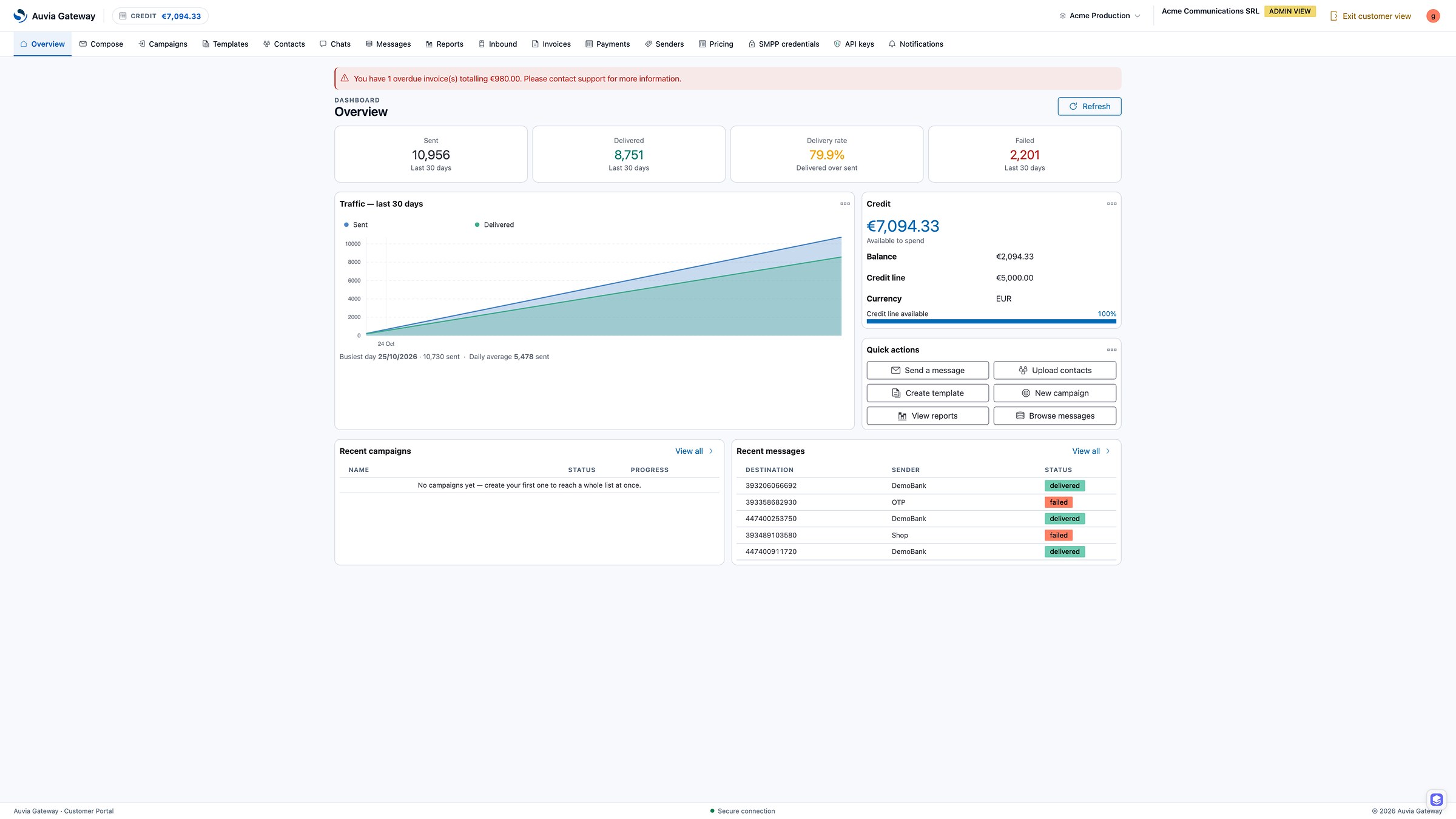The width and height of the screenshot is (1456, 819).
Task: Open Traffic panel three-dot menu
Action: coord(845,204)
